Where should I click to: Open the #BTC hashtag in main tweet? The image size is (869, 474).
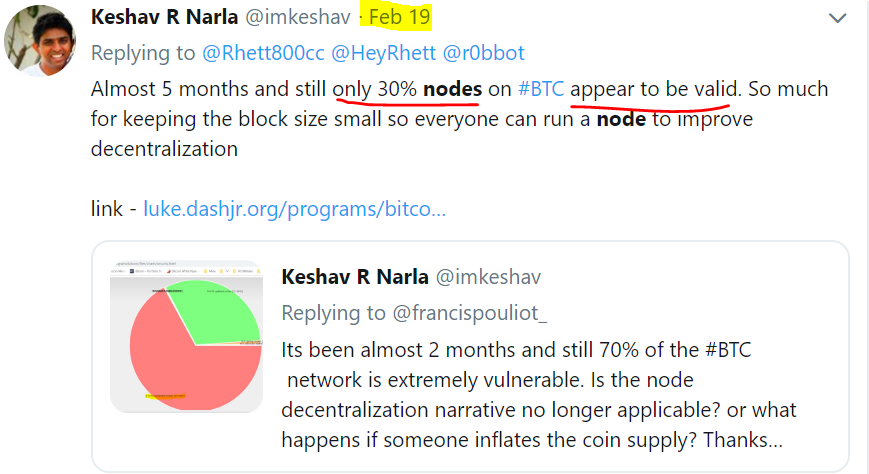tap(541, 89)
